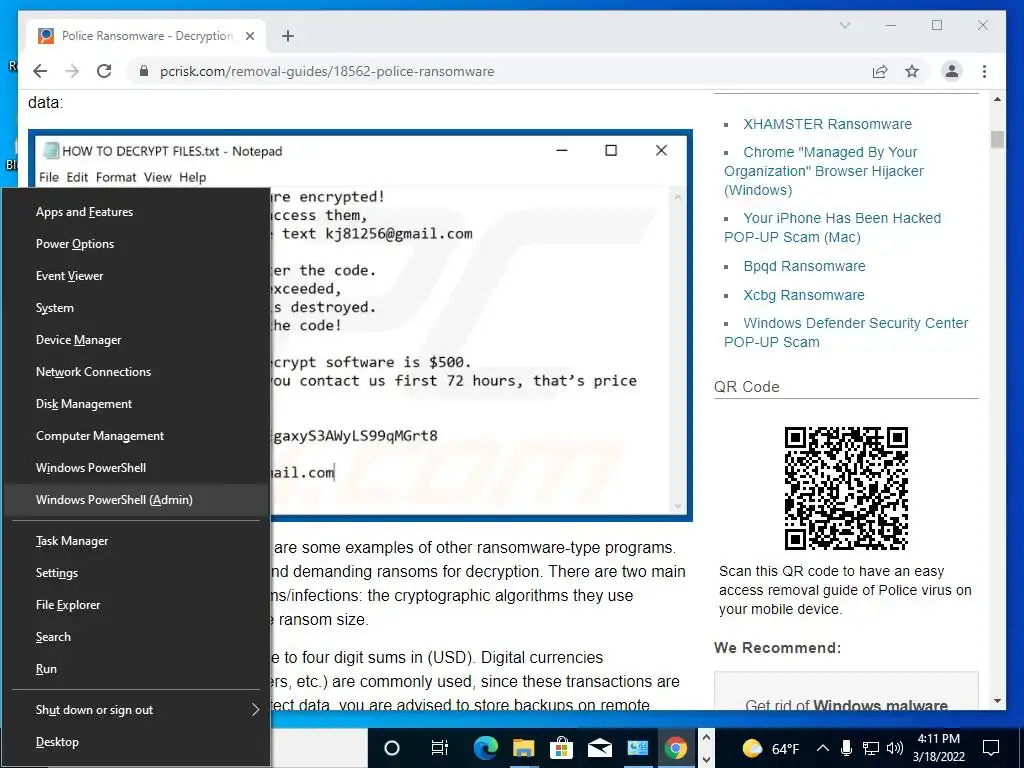Open XHAMSTER Ransomware link
The image size is (1024, 768).
click(827, 124)
